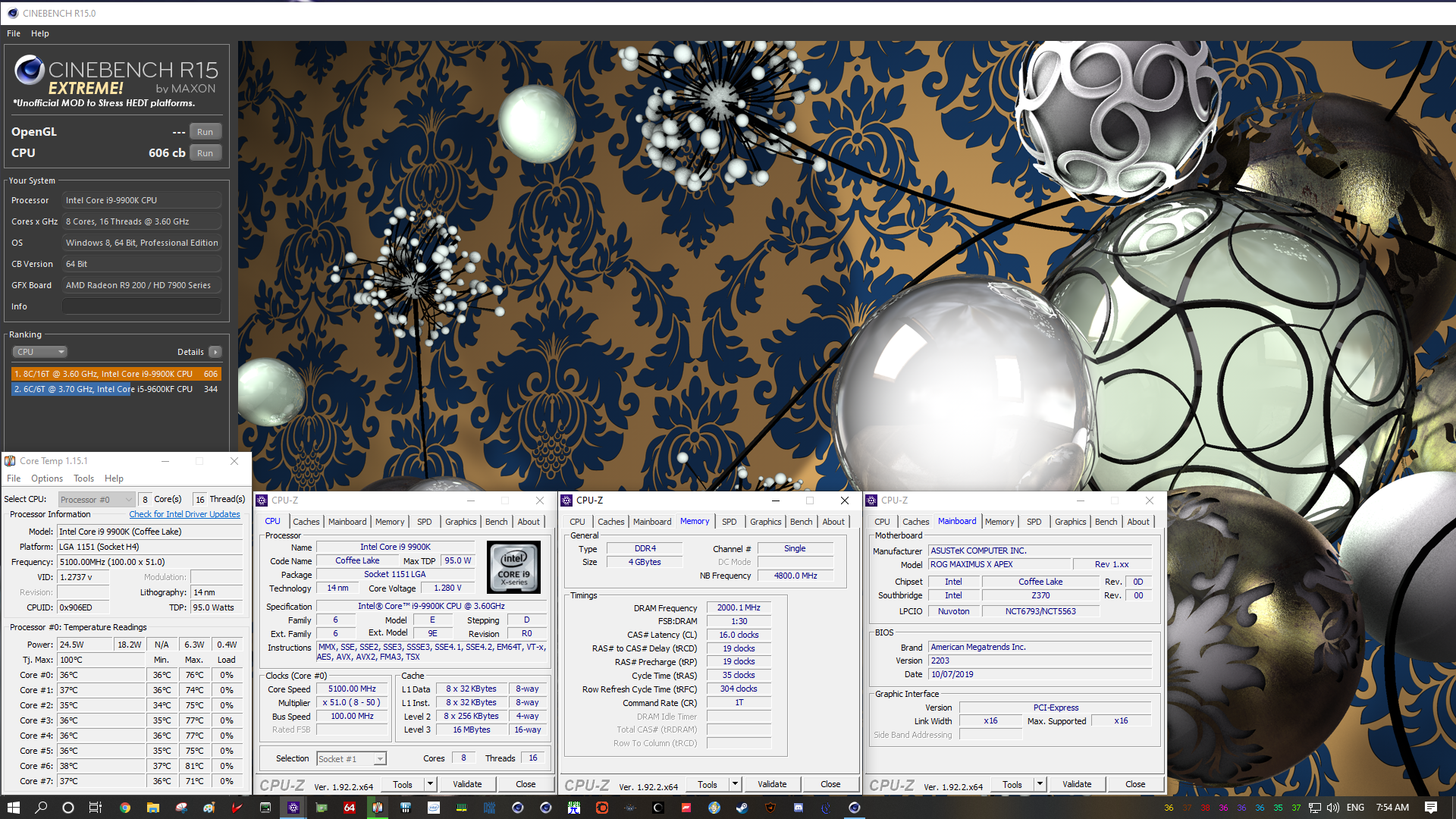
Task: Open Cinebench File menu
Action: point(14,33)
